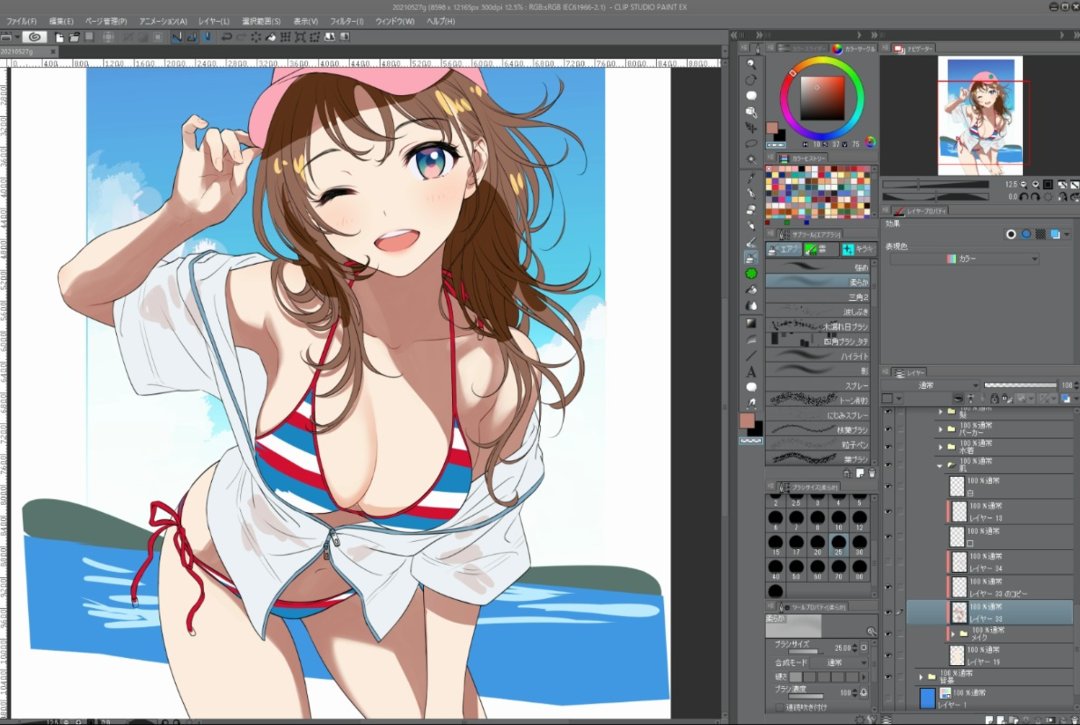Open the フィルター(I) menu

[x=346, y=21]
